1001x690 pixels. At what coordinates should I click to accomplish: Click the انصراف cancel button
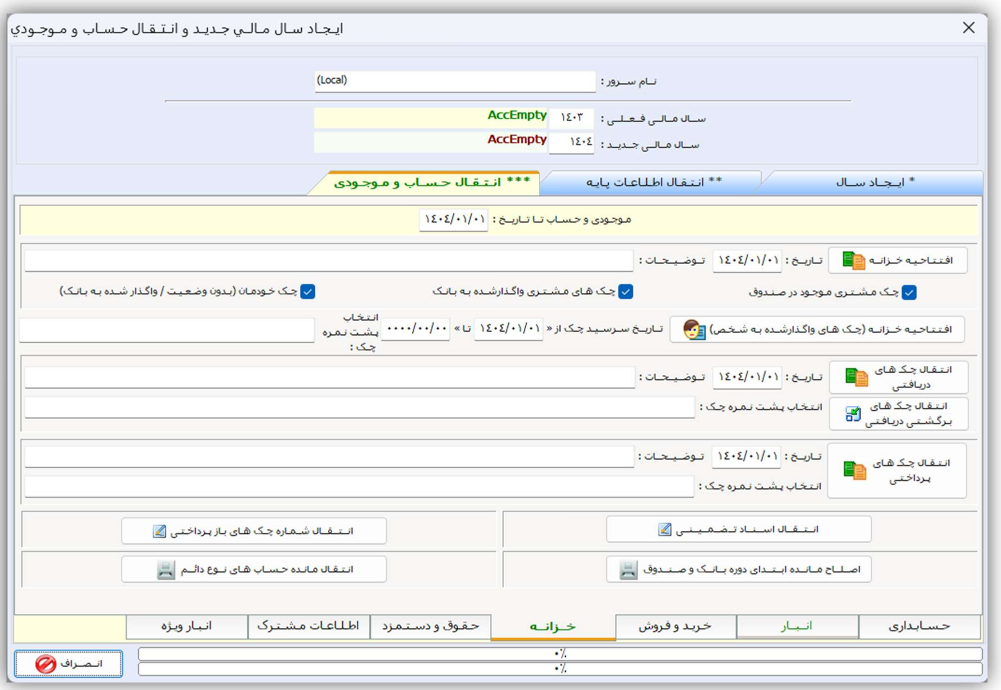coord(68,664)
